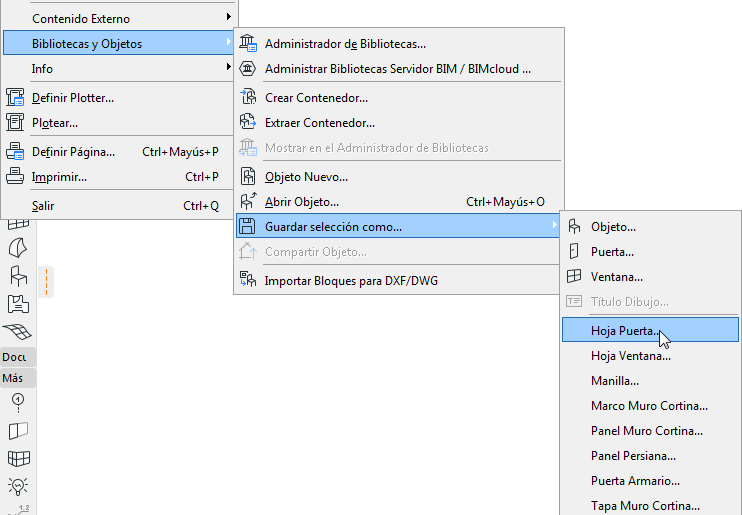Save selection as Ventana...
Screen dimensions: 742x515
pyautogui.click(x=650, y=277)
